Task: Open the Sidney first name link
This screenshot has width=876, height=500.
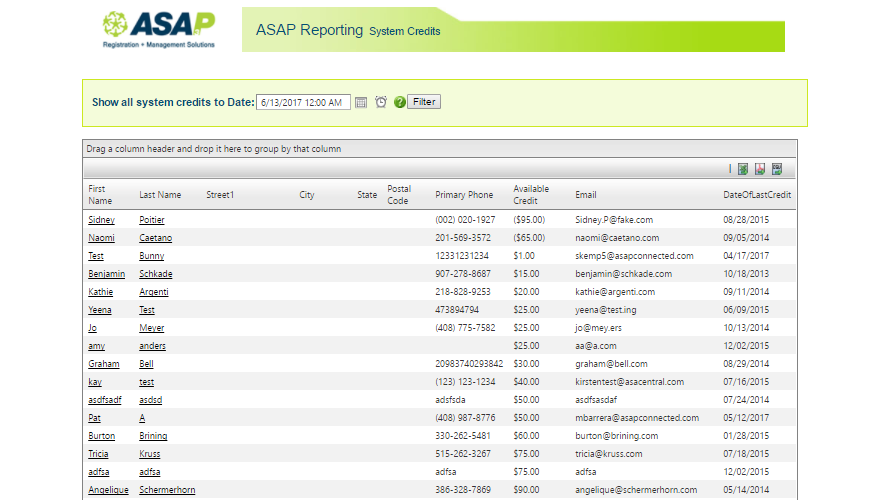Action: 101,220
